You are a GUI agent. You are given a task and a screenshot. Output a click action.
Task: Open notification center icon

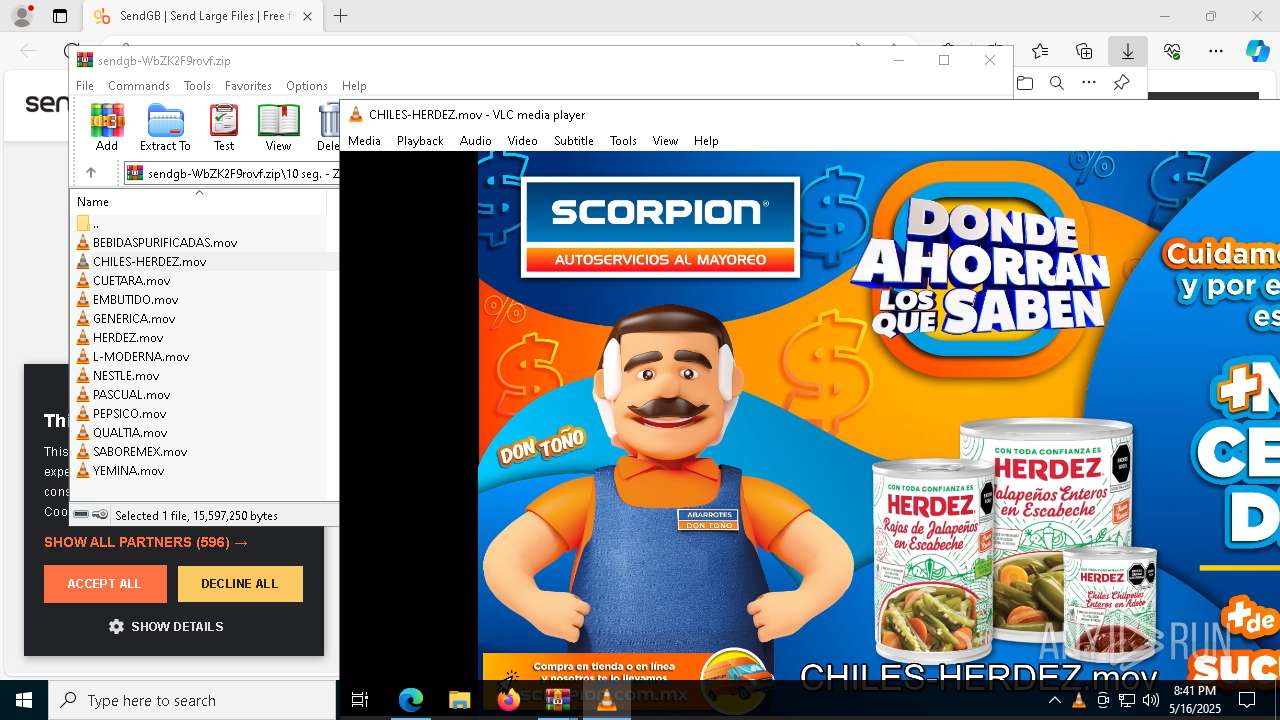pos(1247,700)
